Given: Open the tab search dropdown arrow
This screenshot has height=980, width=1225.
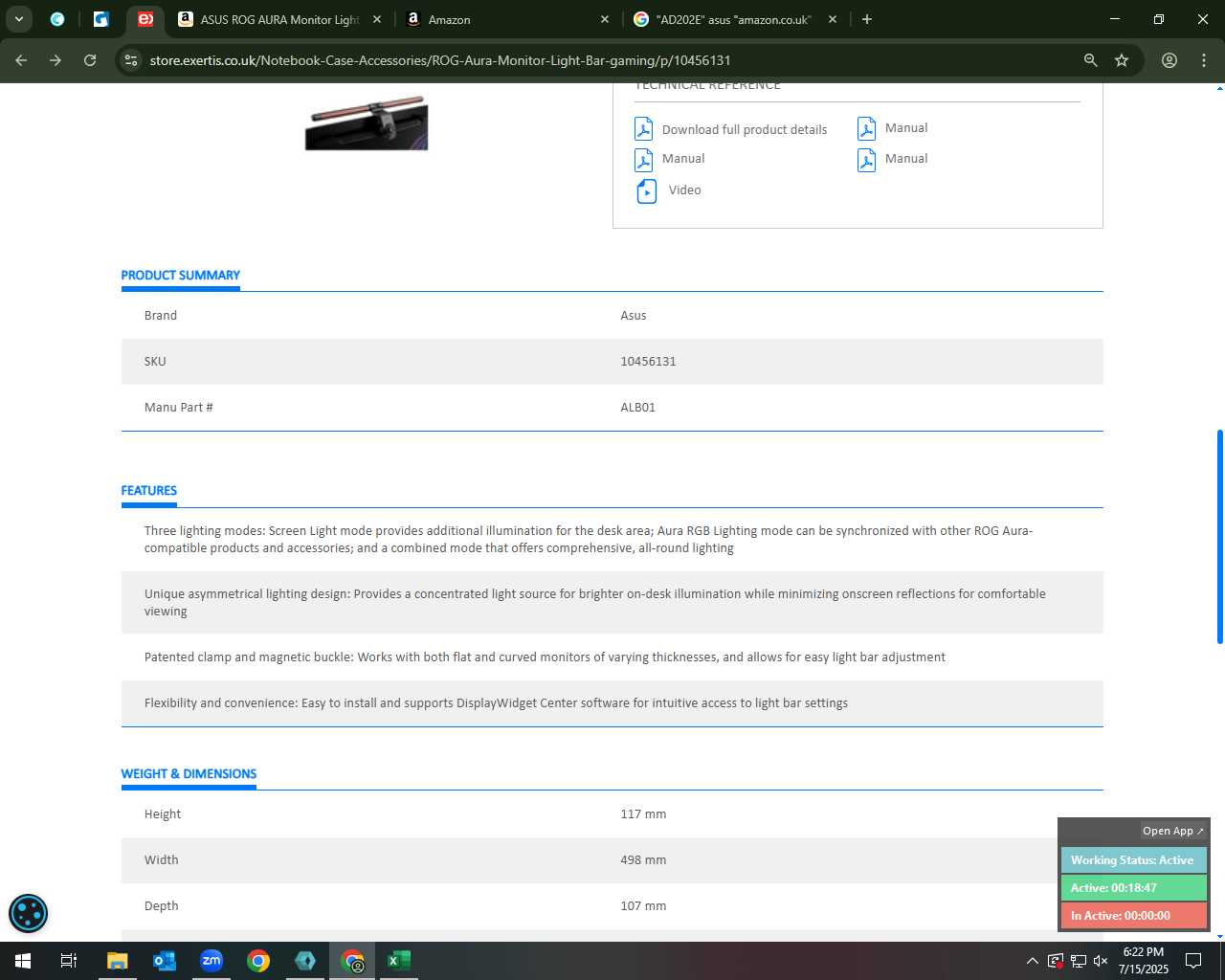Looking at the screenshot, I should 19,19.
